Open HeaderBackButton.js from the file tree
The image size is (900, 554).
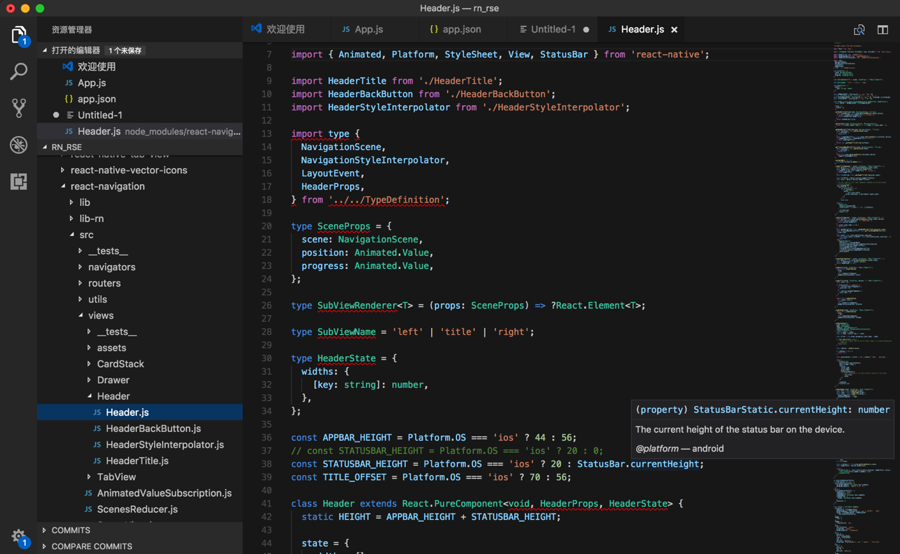(153, 428)
